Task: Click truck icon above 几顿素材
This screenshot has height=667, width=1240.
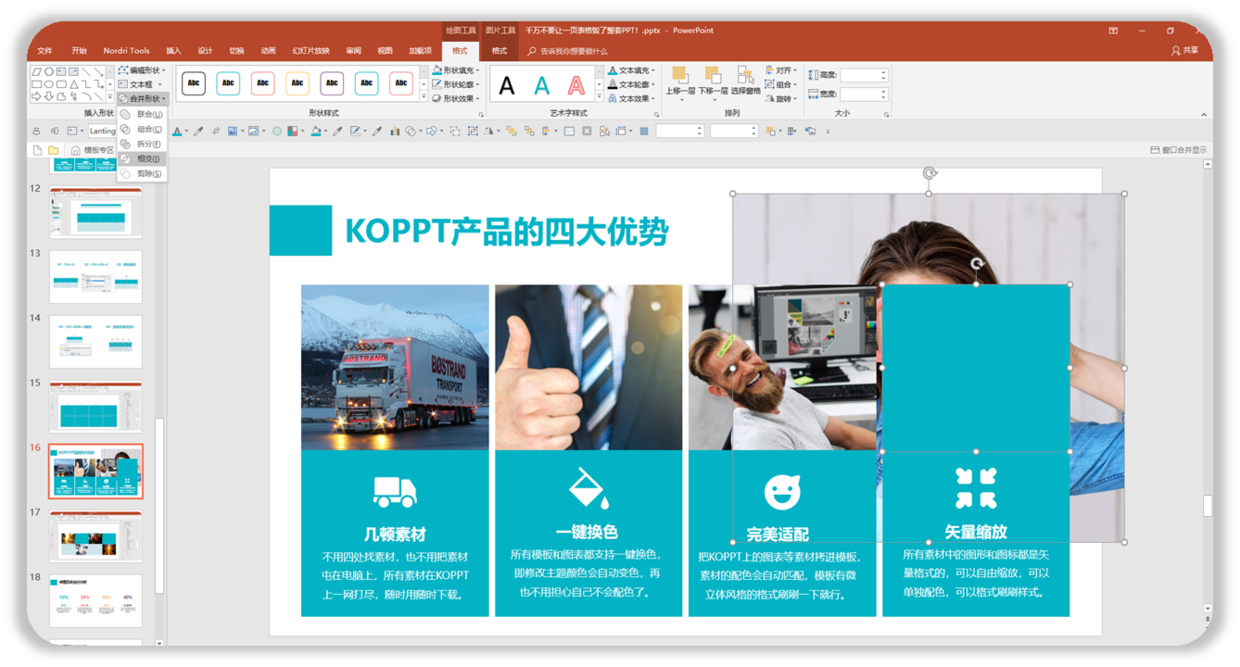Action: pyautogui.click(x=394, y=490)
